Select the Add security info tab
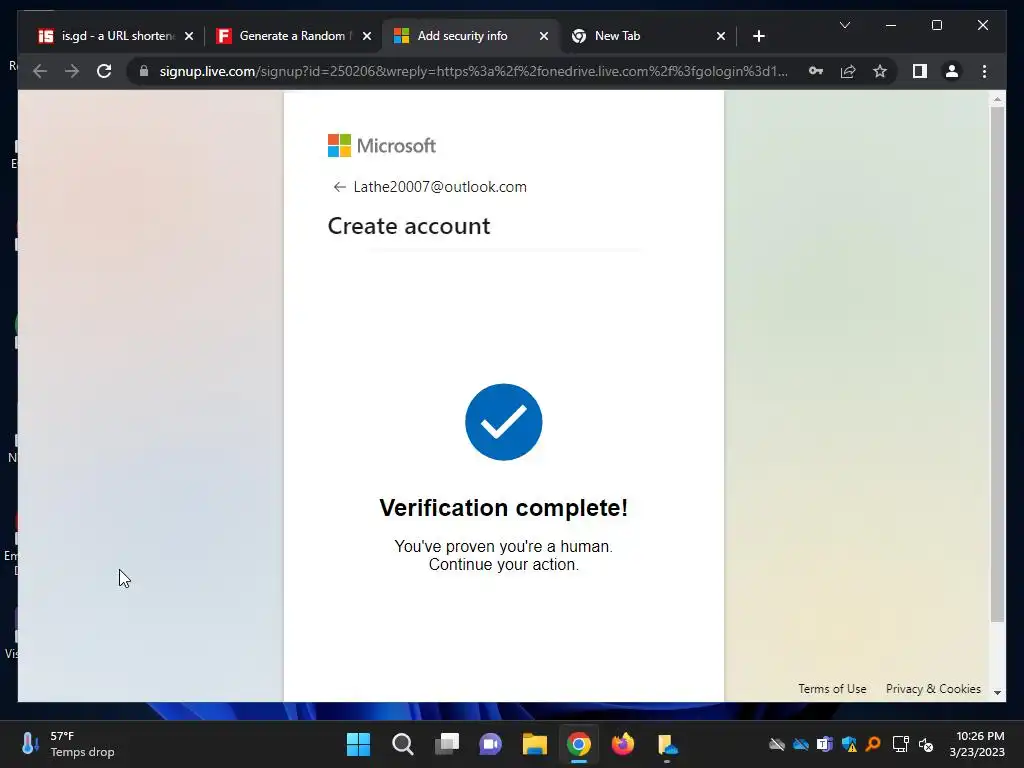1024x768 pixels. pos(470,36)
